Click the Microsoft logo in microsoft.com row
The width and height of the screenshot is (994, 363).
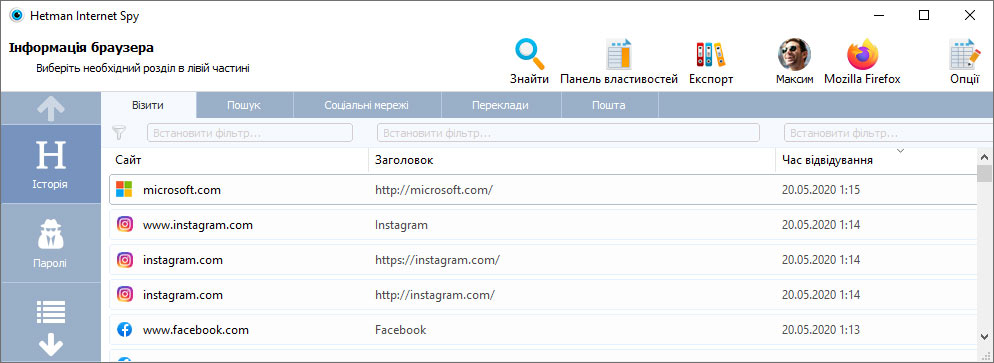[124, 189]
